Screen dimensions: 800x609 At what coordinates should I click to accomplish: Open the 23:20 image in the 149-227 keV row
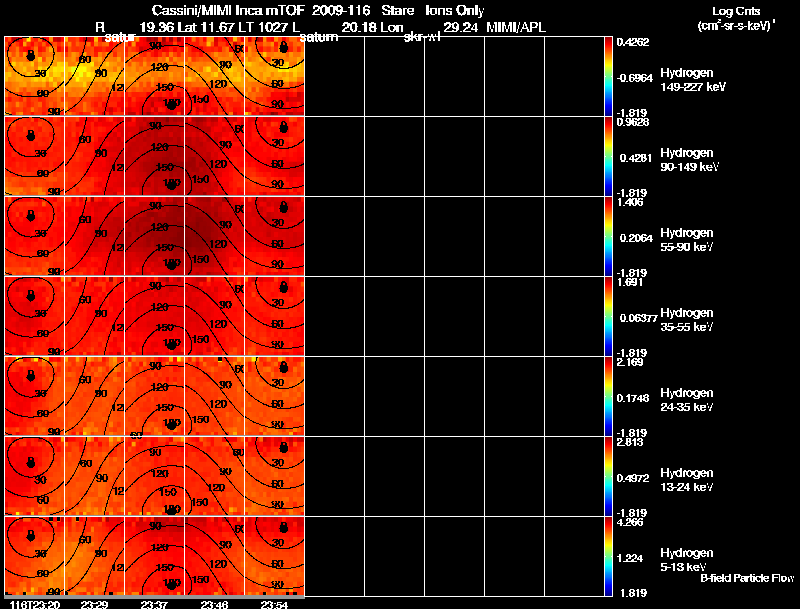click(35, 76)
